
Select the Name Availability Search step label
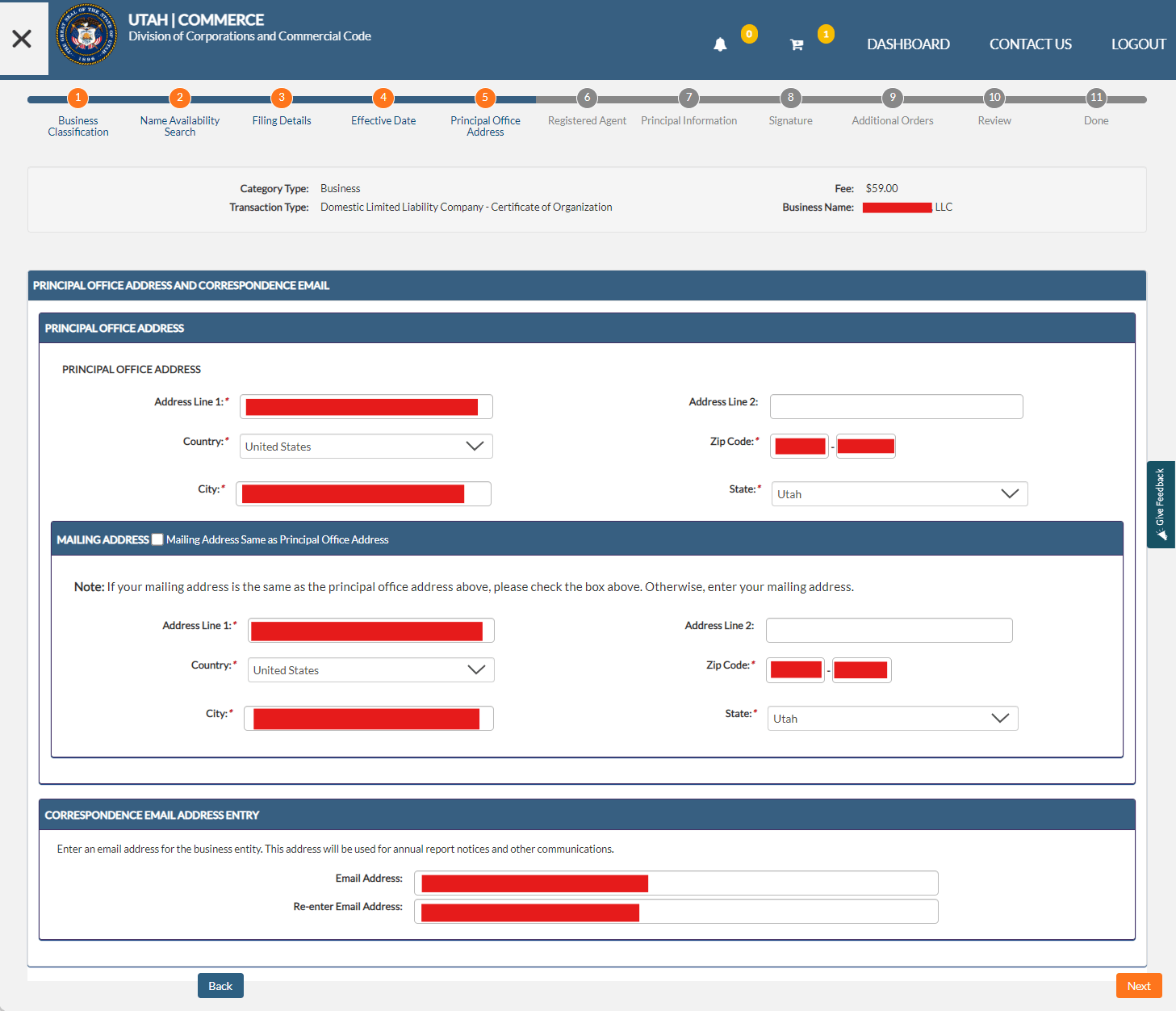click(x=180, y=126)
